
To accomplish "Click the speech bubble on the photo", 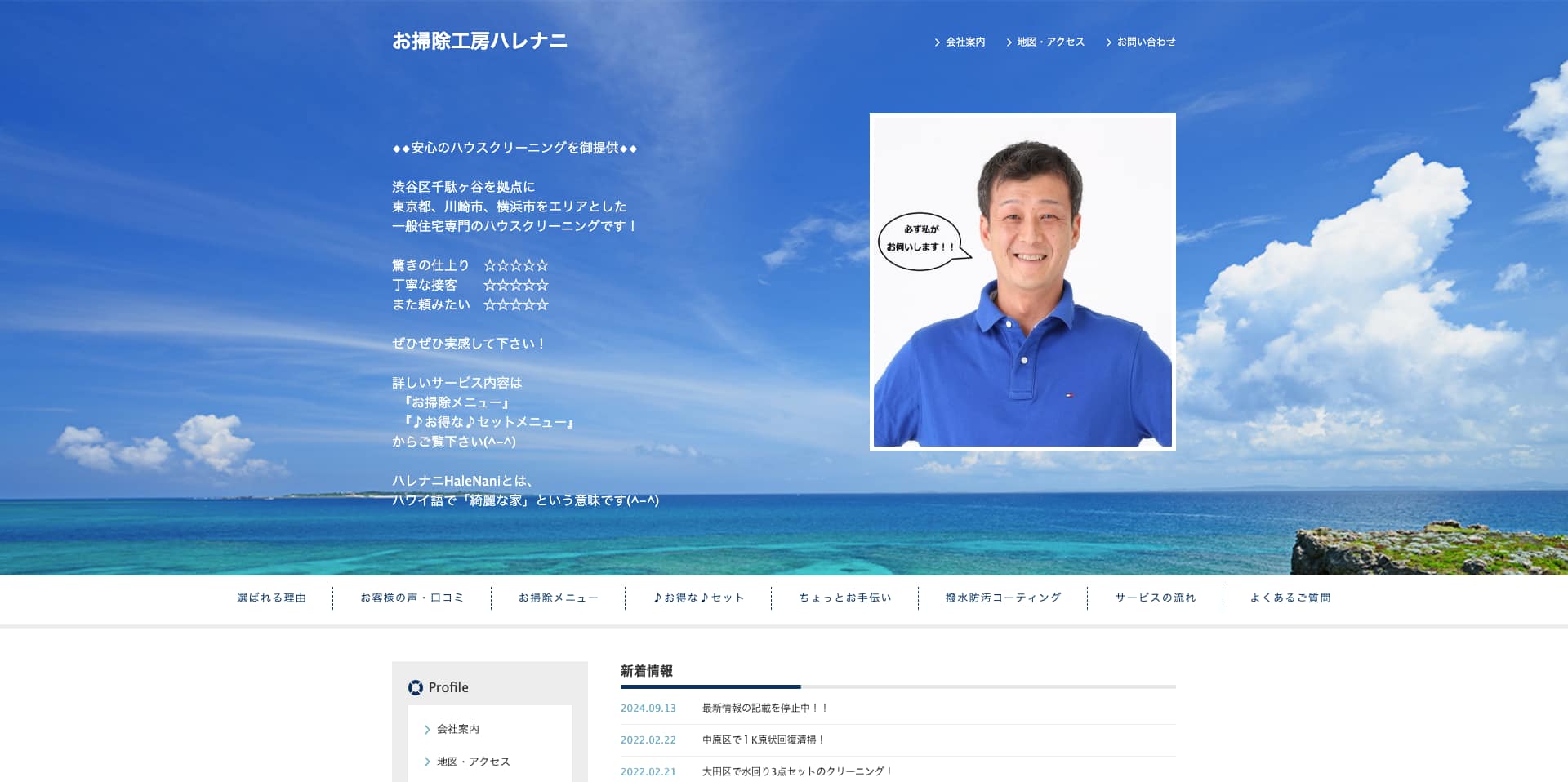I will tap(921, 239).
